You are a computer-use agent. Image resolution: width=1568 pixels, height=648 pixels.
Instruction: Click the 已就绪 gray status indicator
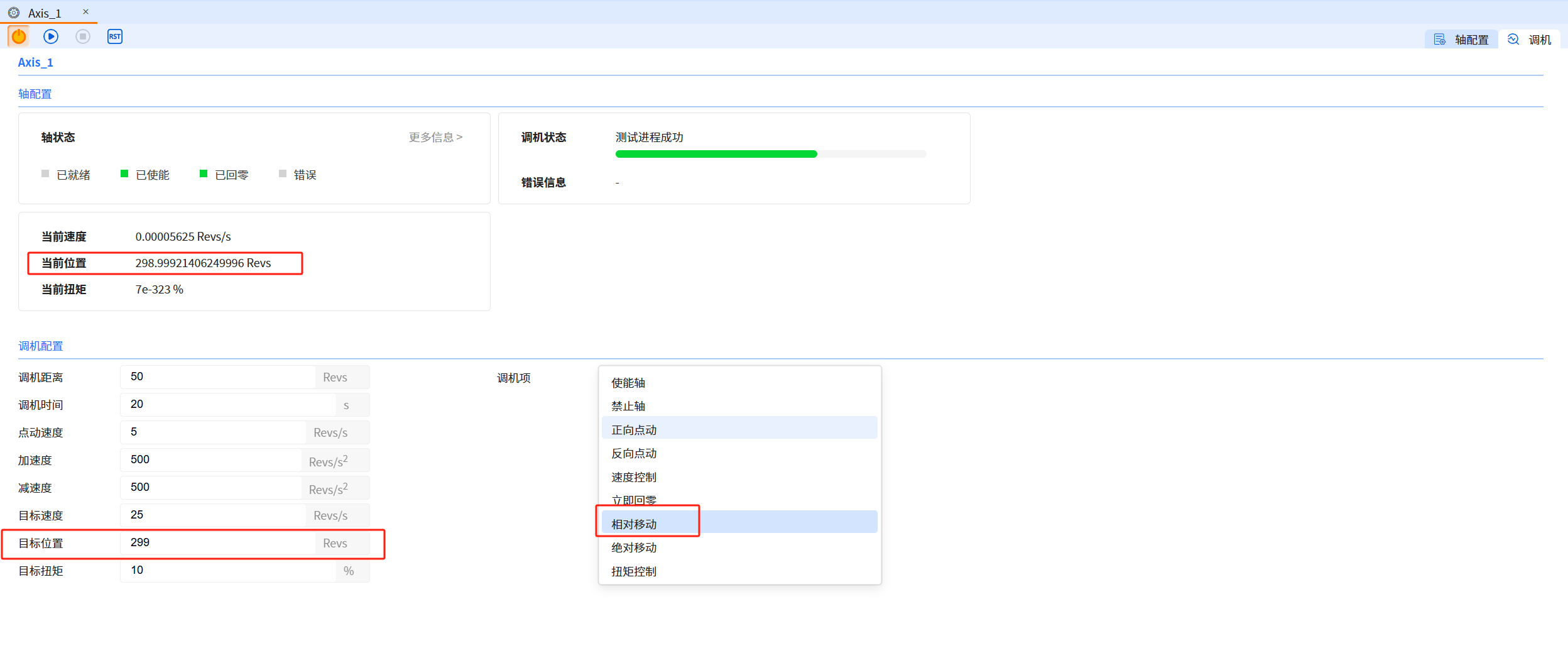[45, 174]
